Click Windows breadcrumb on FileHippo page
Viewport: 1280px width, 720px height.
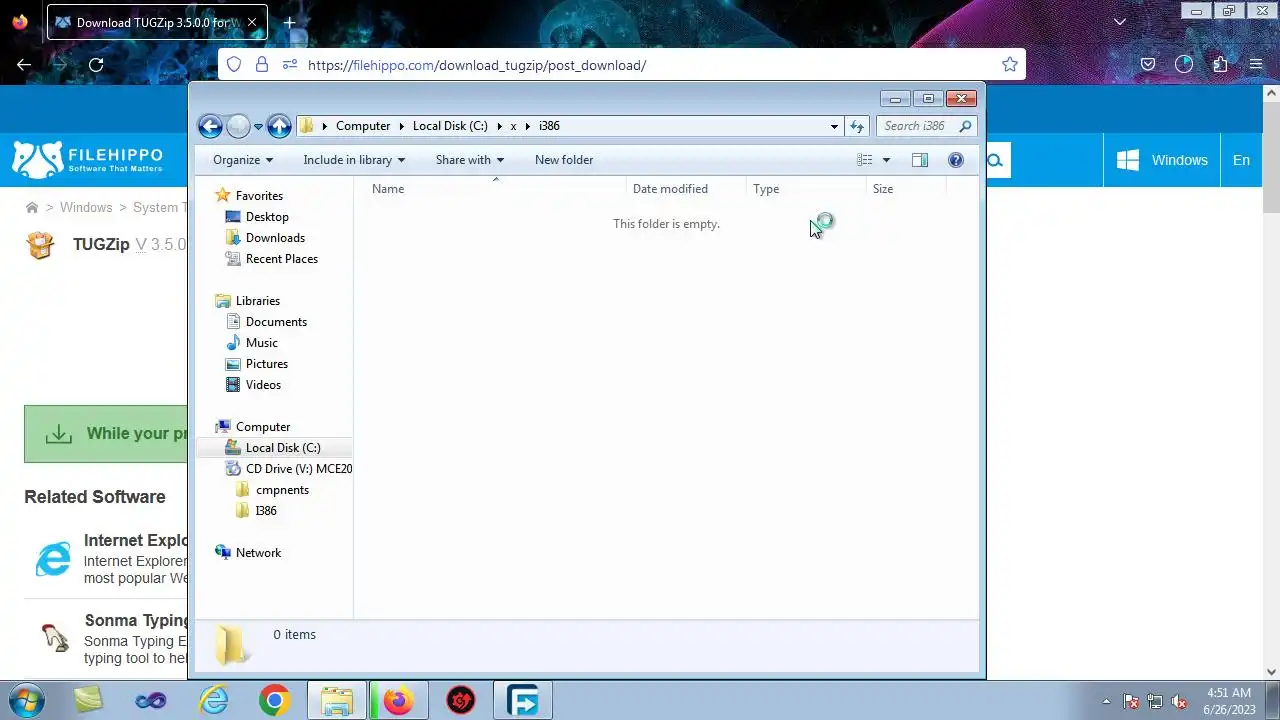tap(86, 208)
